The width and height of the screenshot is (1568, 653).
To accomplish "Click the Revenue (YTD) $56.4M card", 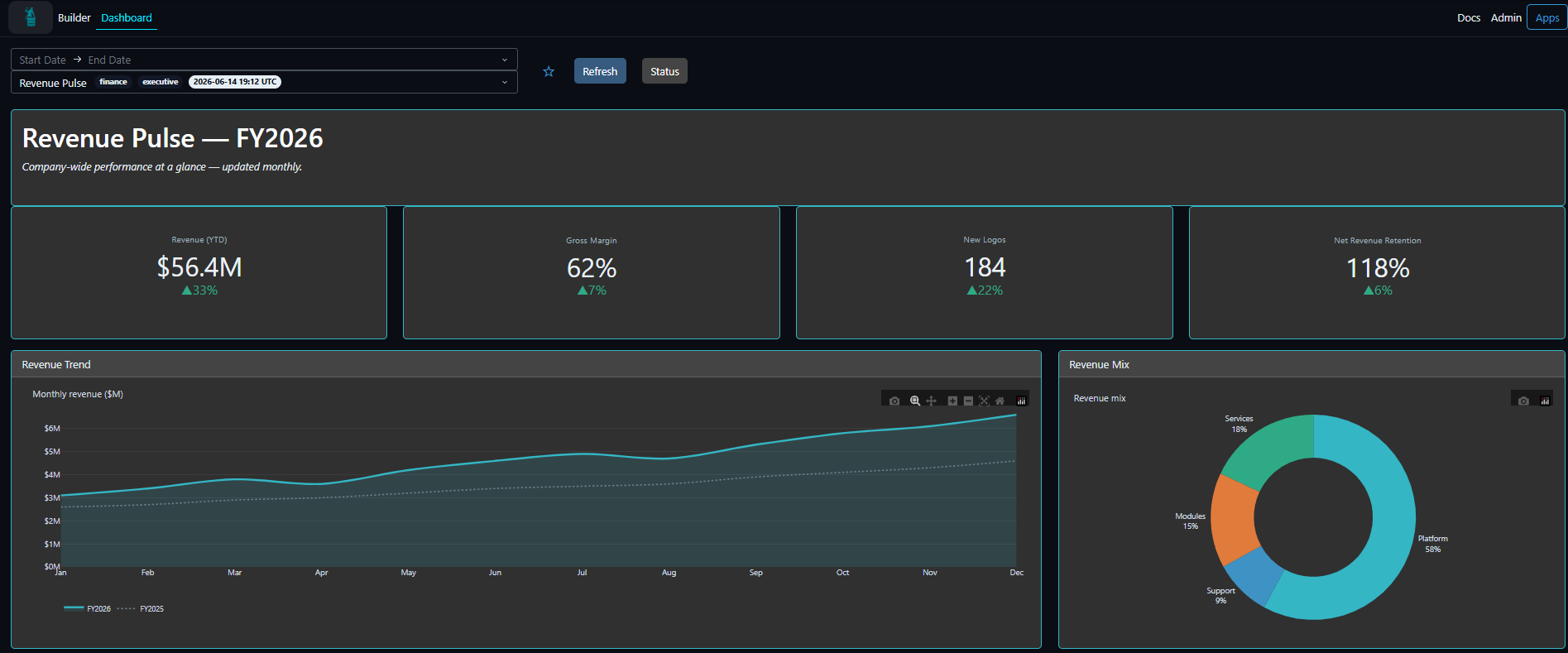I will (x=199, y=272).
